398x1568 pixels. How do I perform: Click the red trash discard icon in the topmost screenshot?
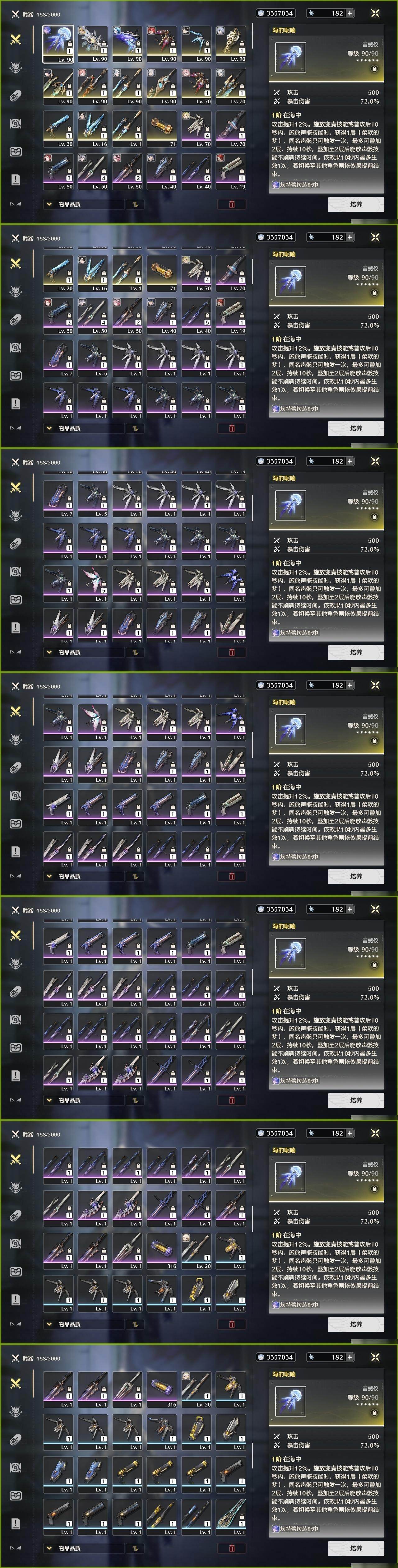232,204
